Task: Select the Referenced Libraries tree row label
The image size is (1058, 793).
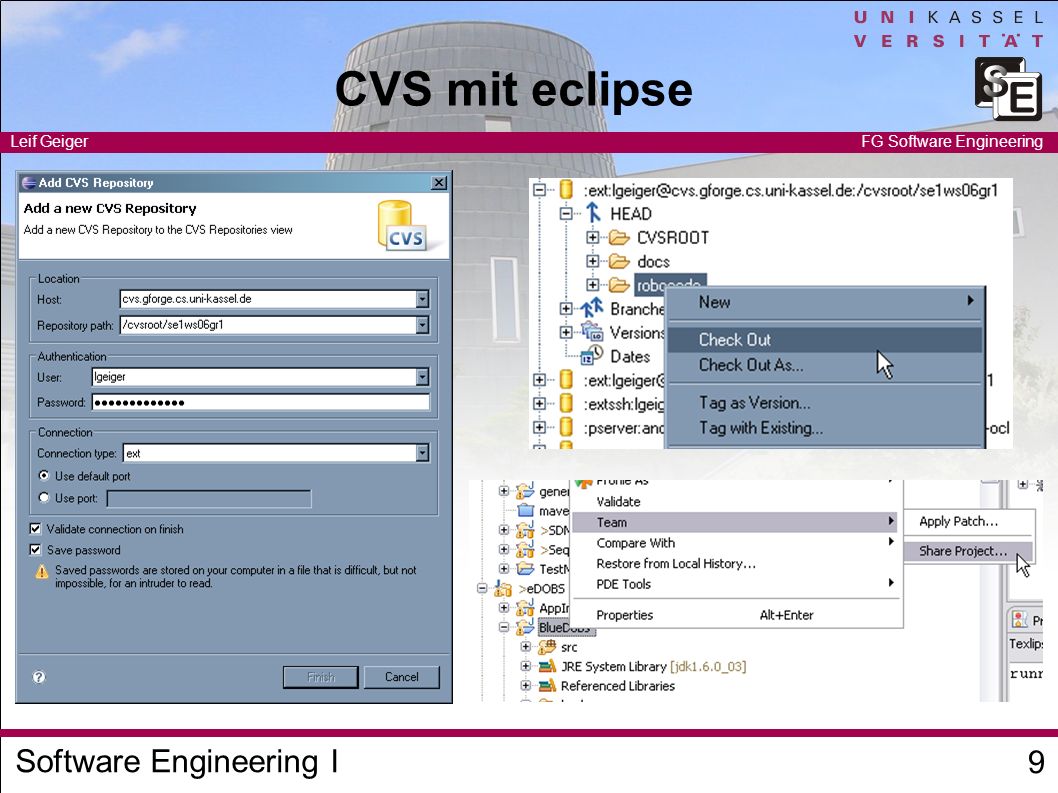Action: tap(617, 686)
